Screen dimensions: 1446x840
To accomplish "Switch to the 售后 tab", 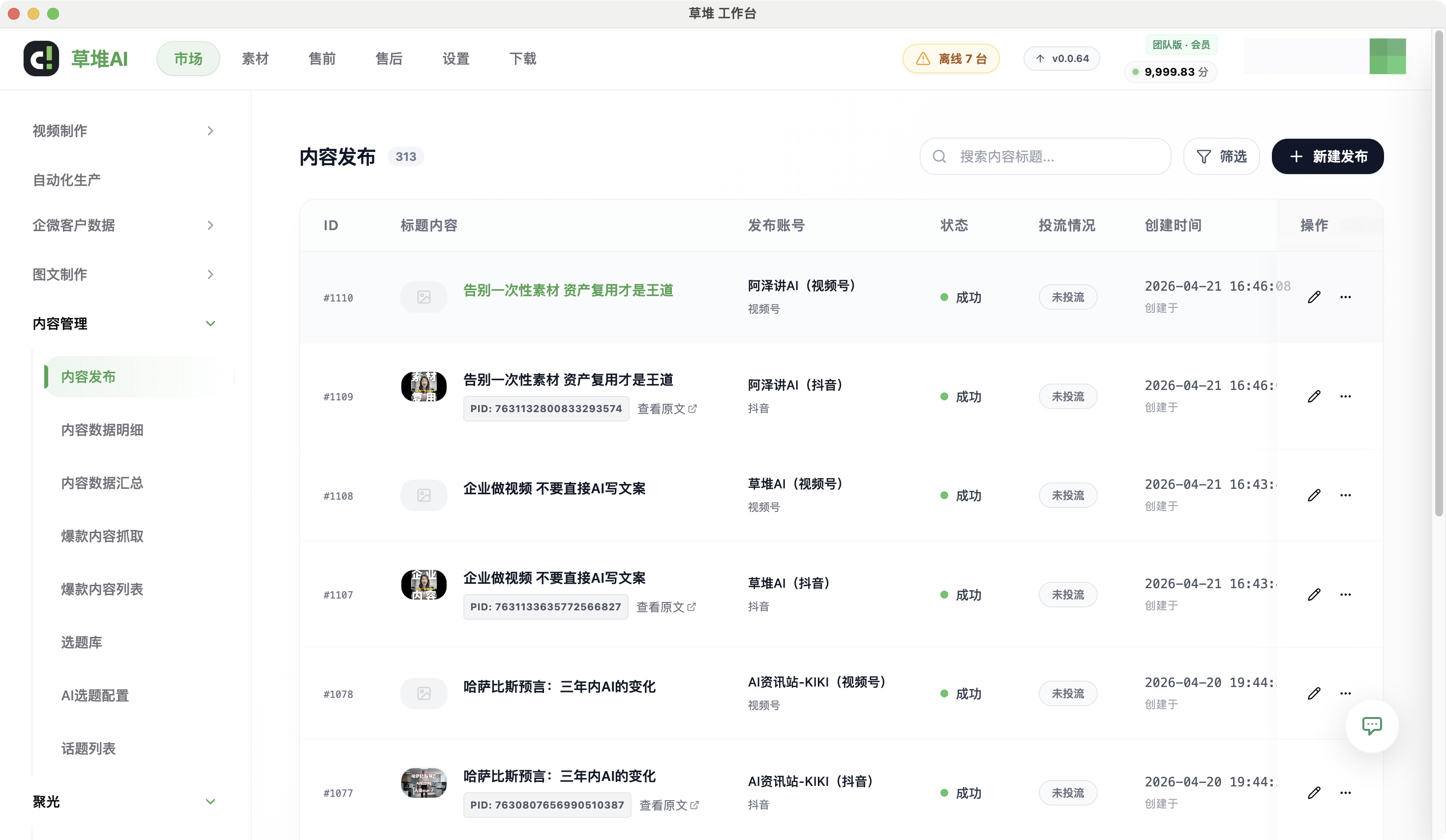I will pos(389,59).
